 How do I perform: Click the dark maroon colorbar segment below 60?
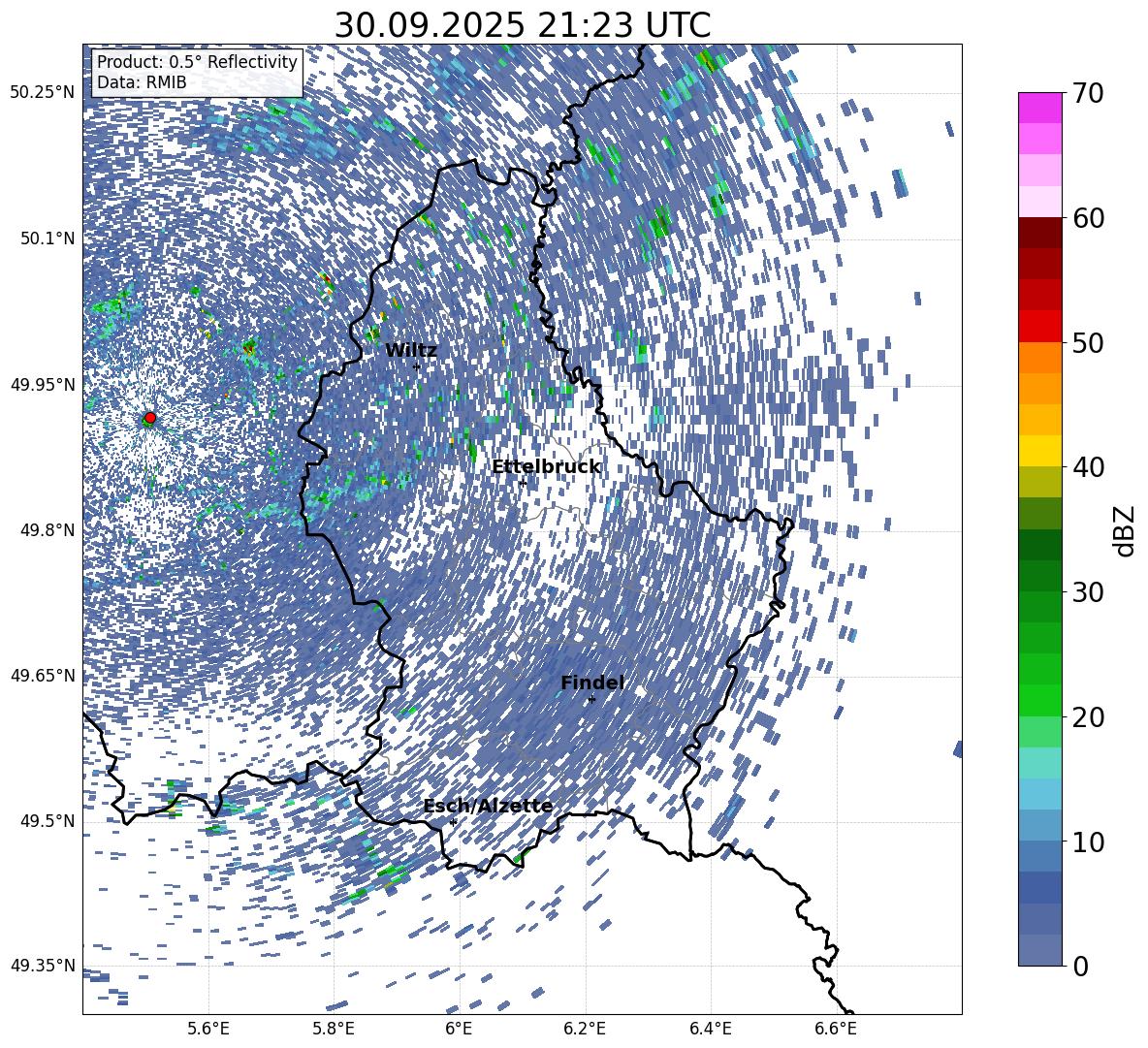[1039, 233]
